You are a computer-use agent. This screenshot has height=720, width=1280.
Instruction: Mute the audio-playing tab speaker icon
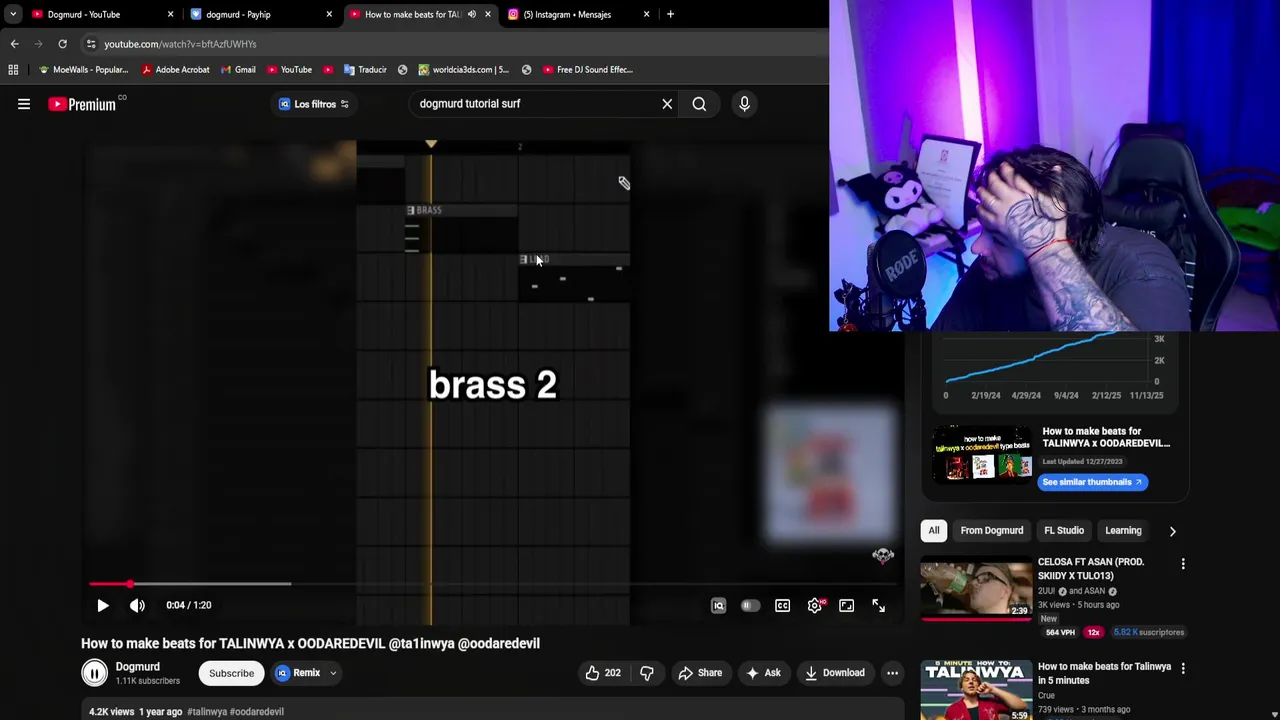pos(472,14)
